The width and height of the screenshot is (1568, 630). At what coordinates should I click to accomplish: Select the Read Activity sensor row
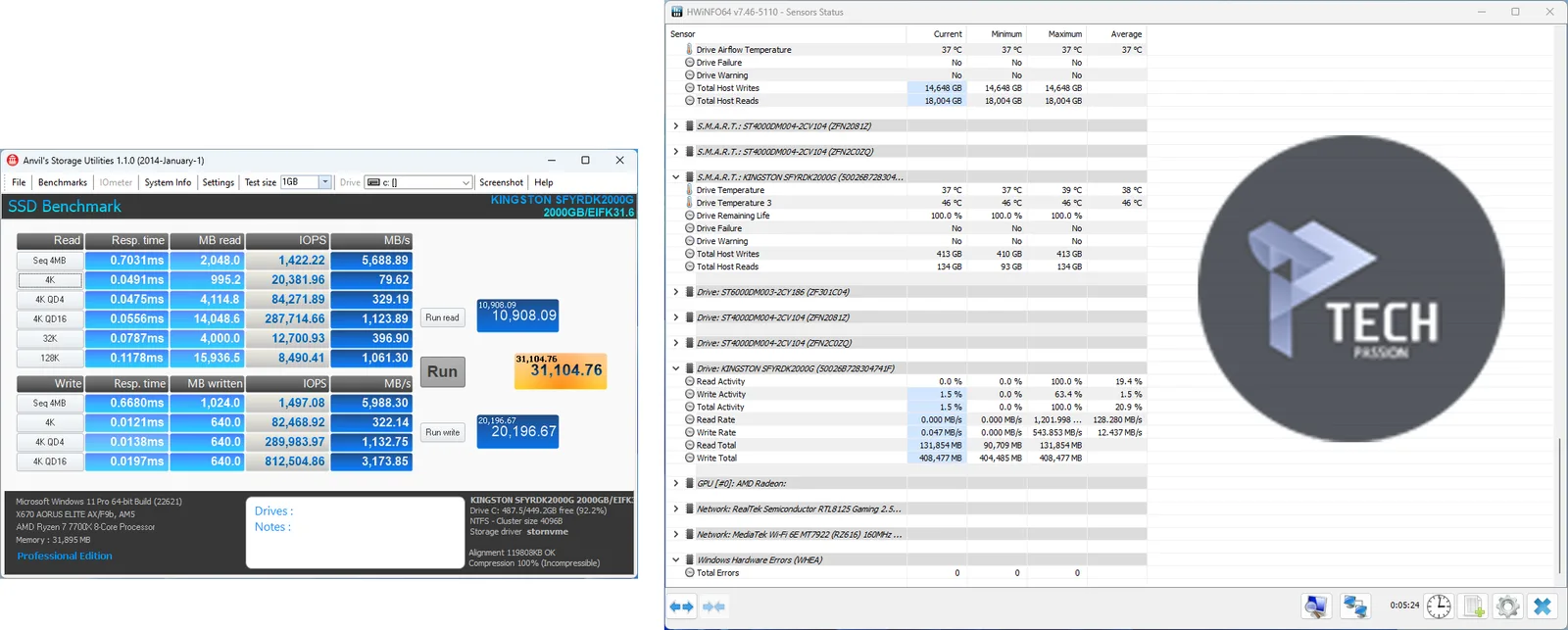(906, 381)
